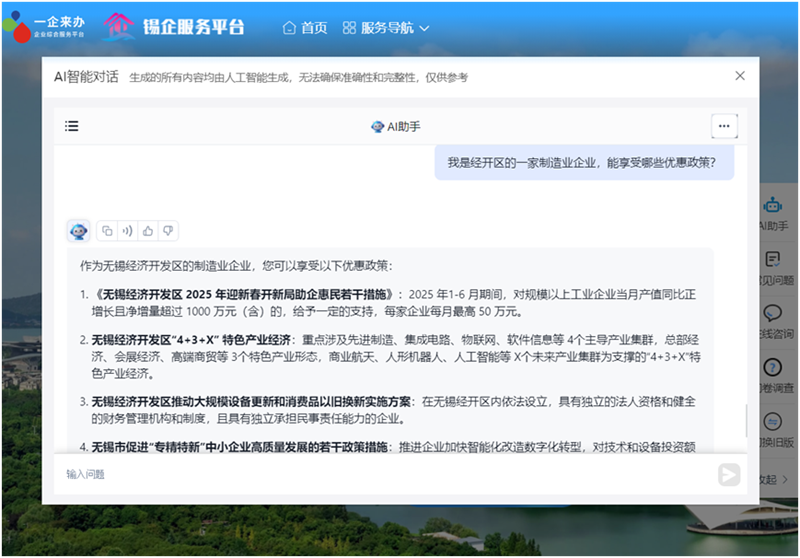The image size is (800, 558).
Task: Close the AI智能对话 dialog
Action: click(x=740, y=76)
